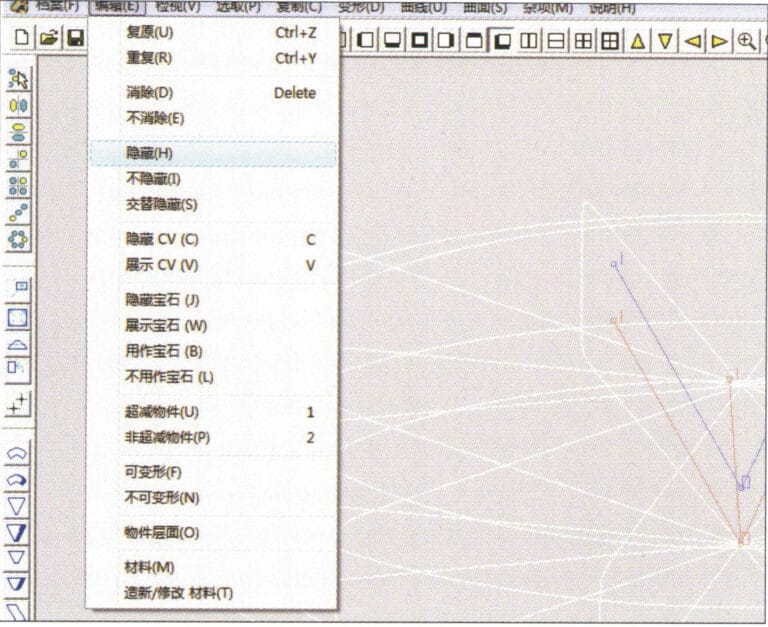The image size is (768, 627).
Task: Create a new file from the toolbar
Action: coord(22,38)
